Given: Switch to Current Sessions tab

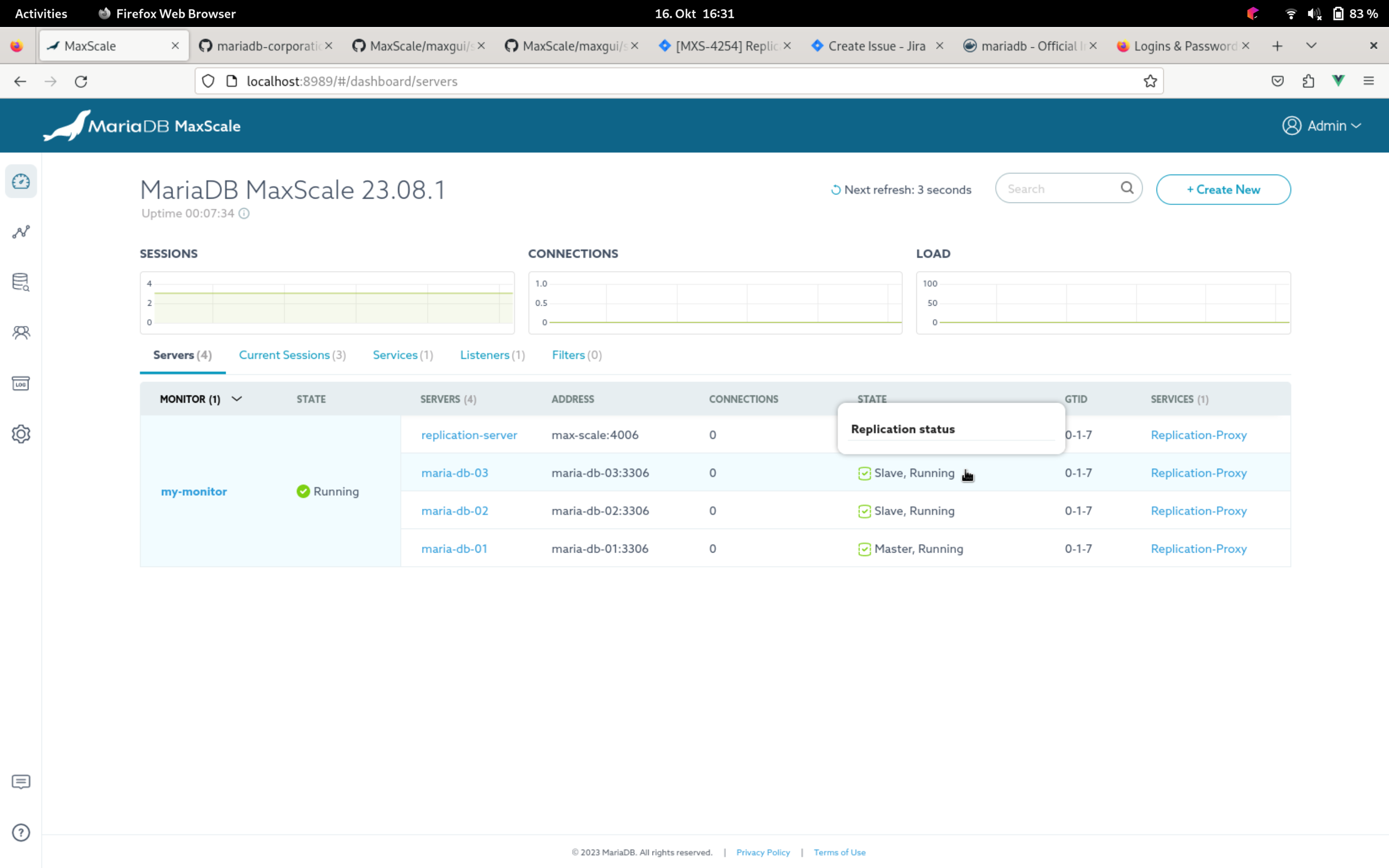Looking at the screenshot, I should pyautogui.click(x=292, y=355).
